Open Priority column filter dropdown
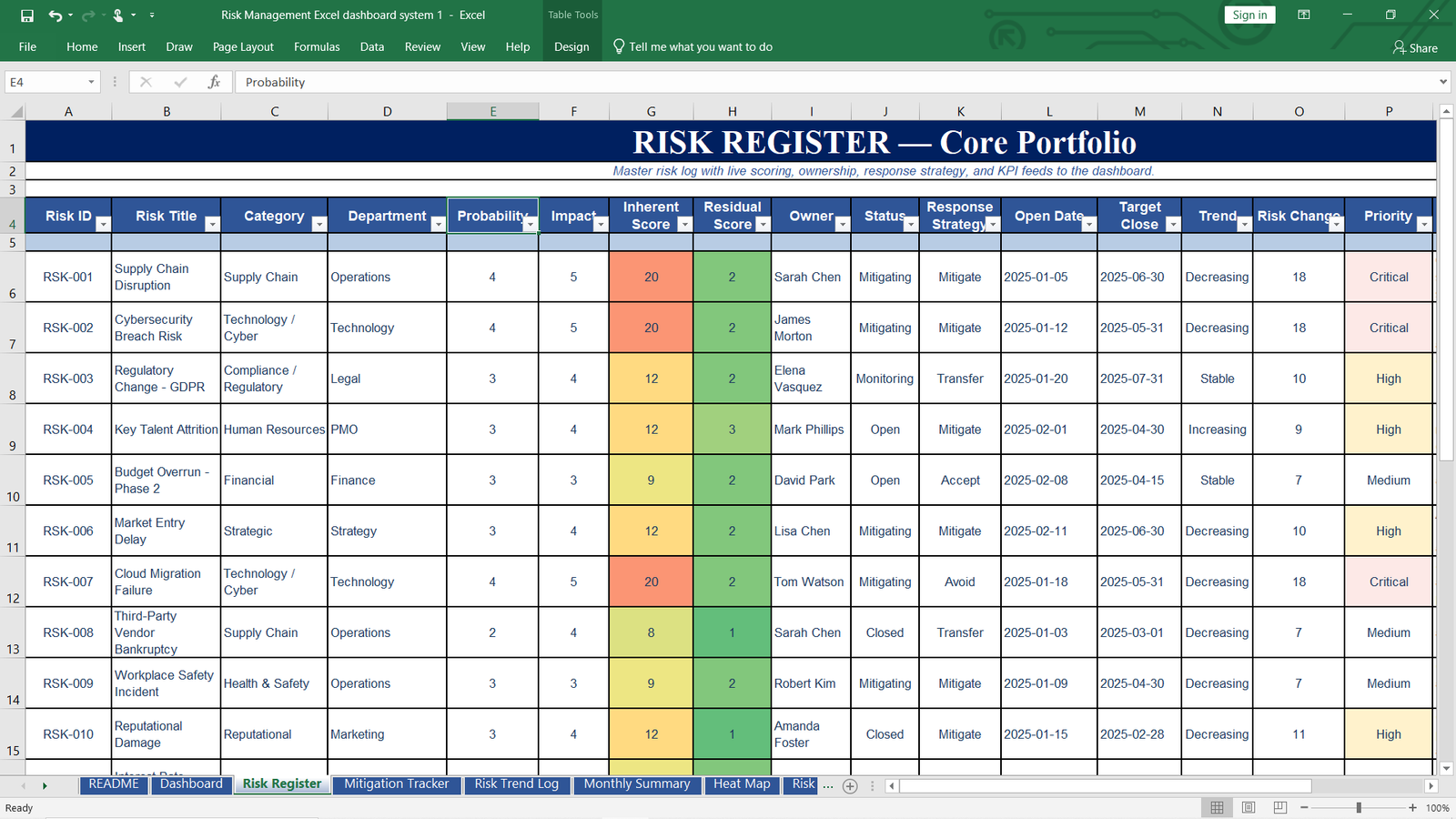 [1424, 224]
